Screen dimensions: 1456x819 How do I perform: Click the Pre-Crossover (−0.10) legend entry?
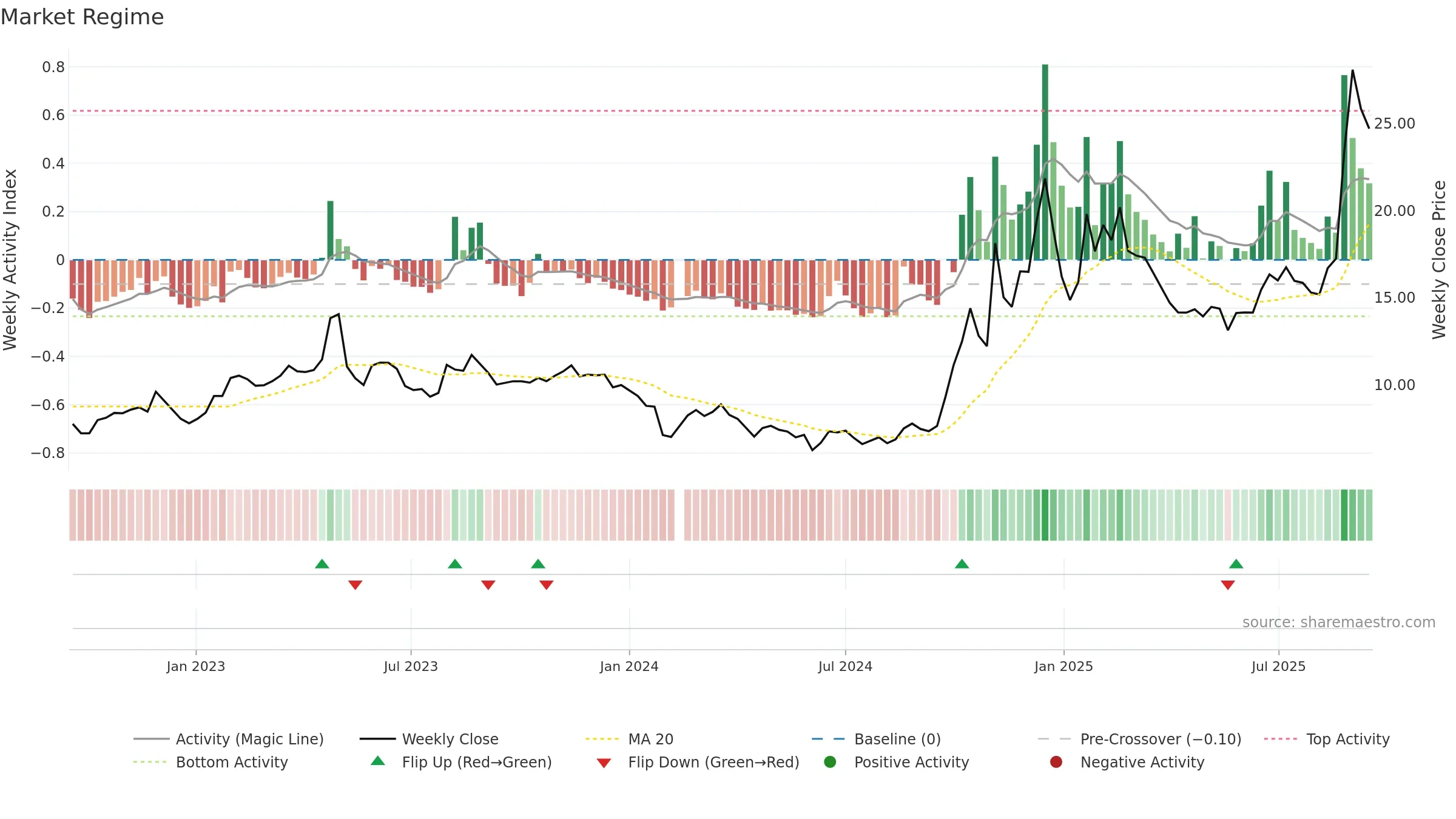coord(1140,739)
